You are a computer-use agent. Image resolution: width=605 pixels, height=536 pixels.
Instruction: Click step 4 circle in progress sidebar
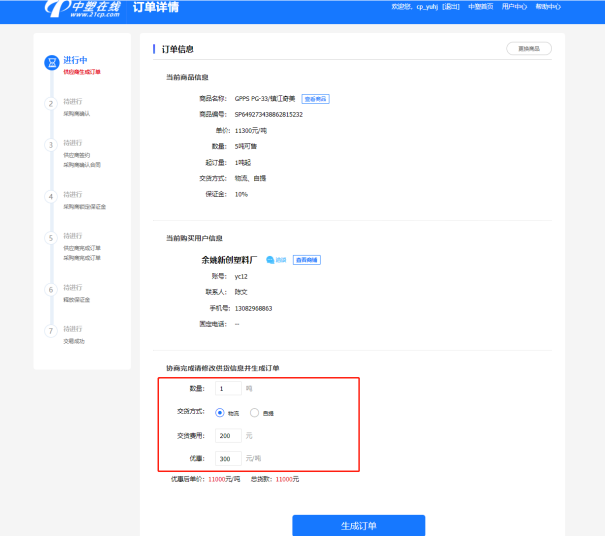point(51,197)
